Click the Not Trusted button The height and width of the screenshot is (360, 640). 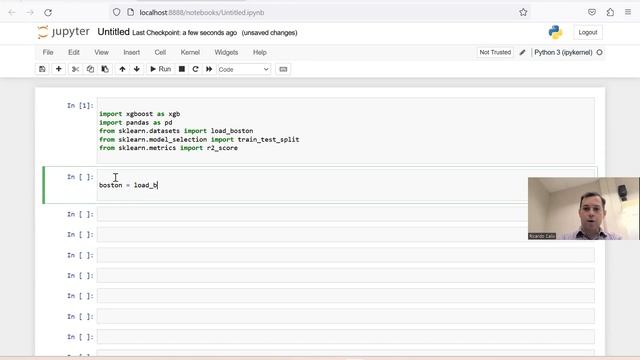click(x=495, y=52)
